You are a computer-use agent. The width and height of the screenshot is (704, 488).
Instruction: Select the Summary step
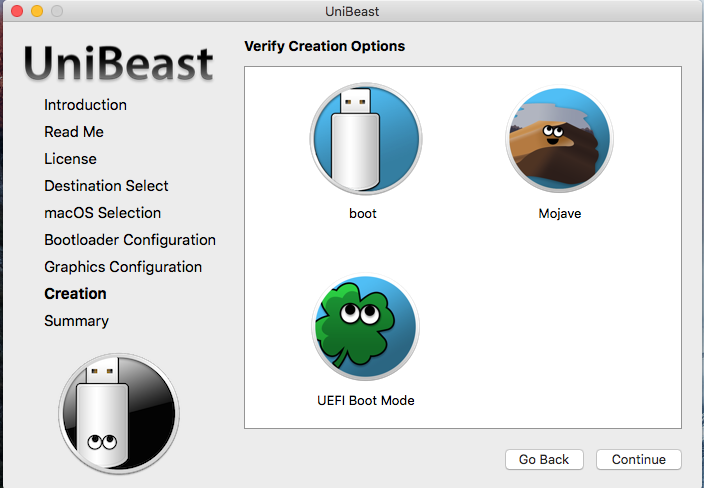(x=76, y=321)
